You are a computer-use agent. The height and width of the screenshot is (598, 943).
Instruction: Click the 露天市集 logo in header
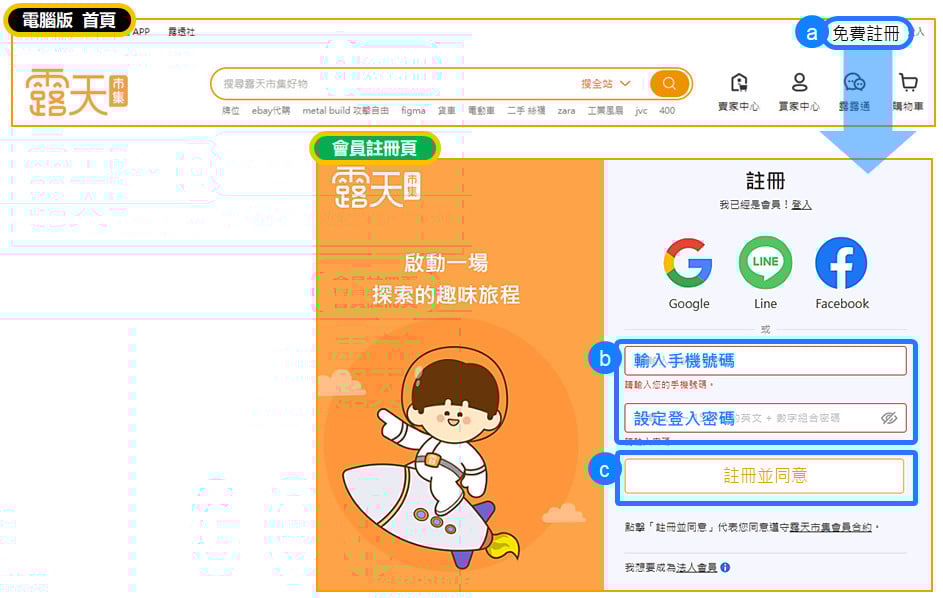(x=76, y=92)
